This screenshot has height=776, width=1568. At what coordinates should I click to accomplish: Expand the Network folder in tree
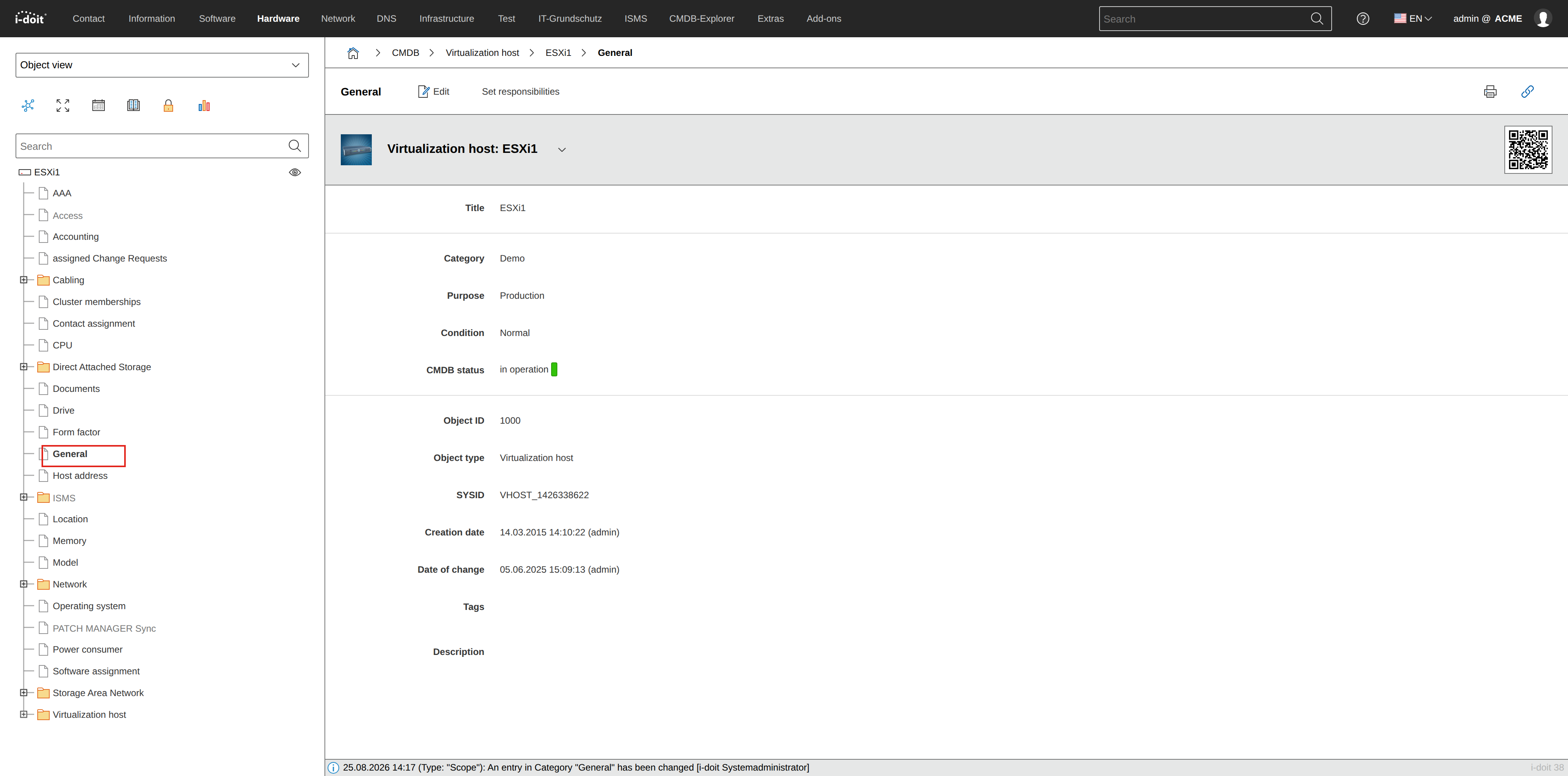pyautogui.click(x=24, y=584)
